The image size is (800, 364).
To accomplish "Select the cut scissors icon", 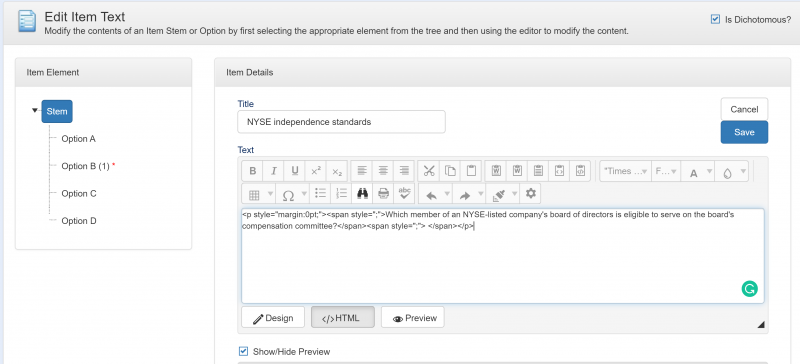I will coord(429,172).
